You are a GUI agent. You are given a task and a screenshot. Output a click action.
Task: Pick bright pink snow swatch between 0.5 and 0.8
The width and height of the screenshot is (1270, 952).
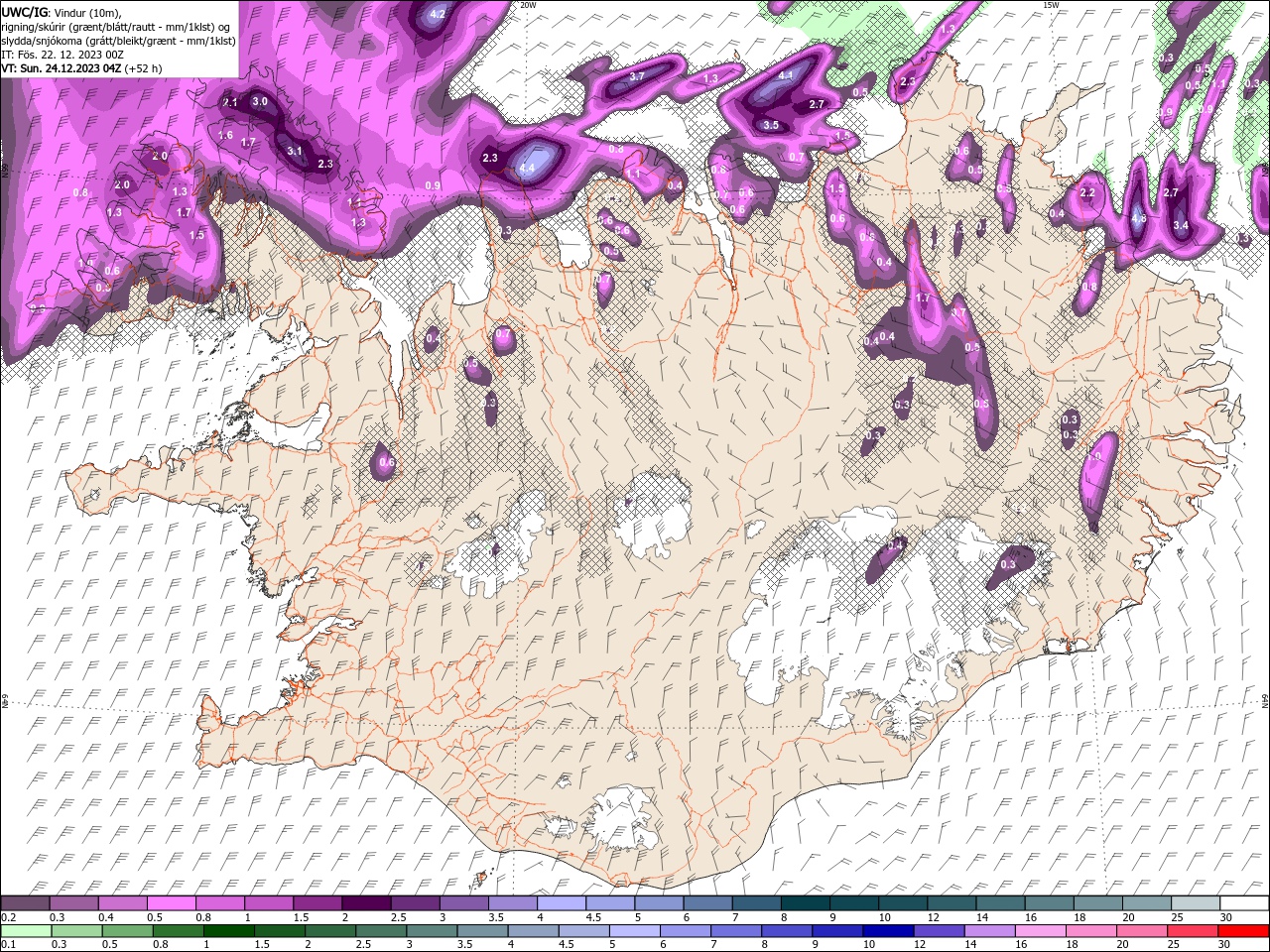point(173,903)
